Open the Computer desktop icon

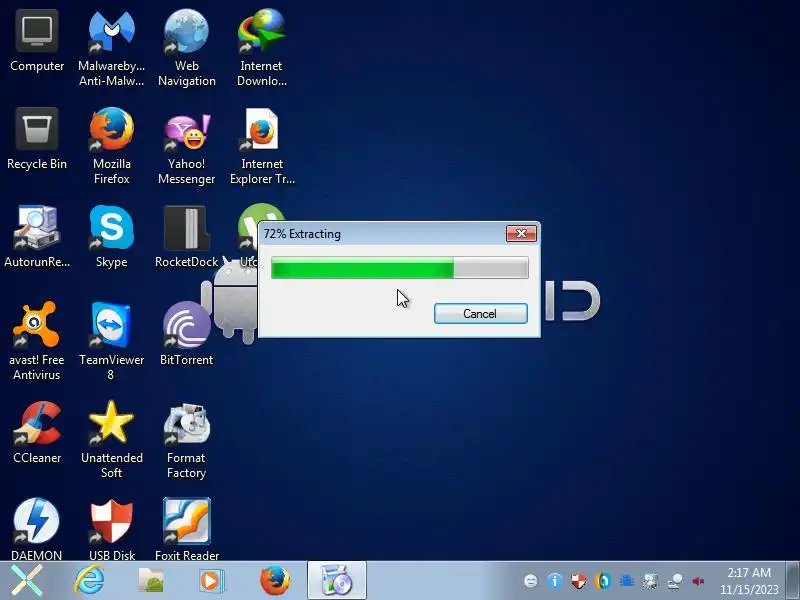pyautogui.click(x=37, y=42)
